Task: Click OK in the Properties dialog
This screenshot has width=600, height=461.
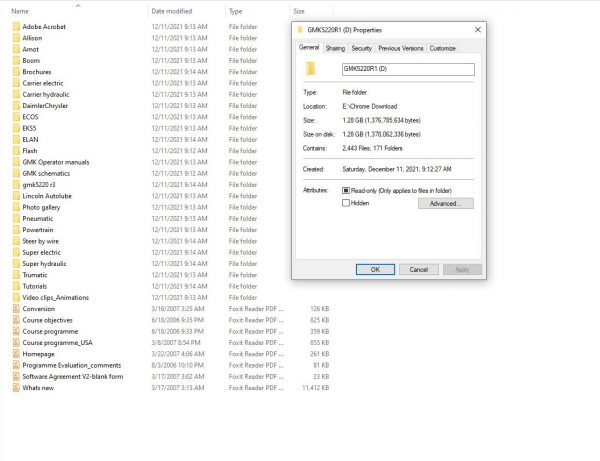Action: [x=375, y=269]
